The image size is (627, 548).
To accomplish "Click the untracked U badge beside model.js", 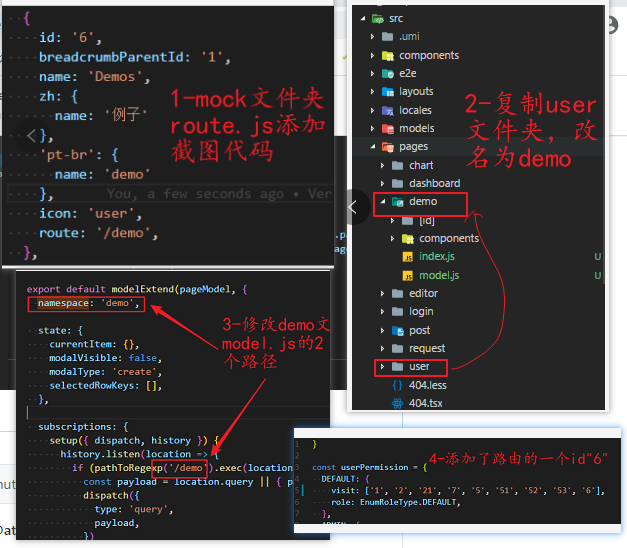I will coord(597,276).
